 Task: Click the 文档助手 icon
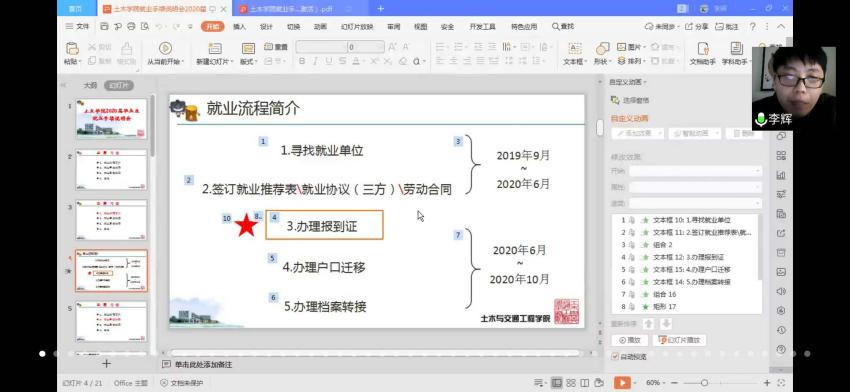click(703, 48)
